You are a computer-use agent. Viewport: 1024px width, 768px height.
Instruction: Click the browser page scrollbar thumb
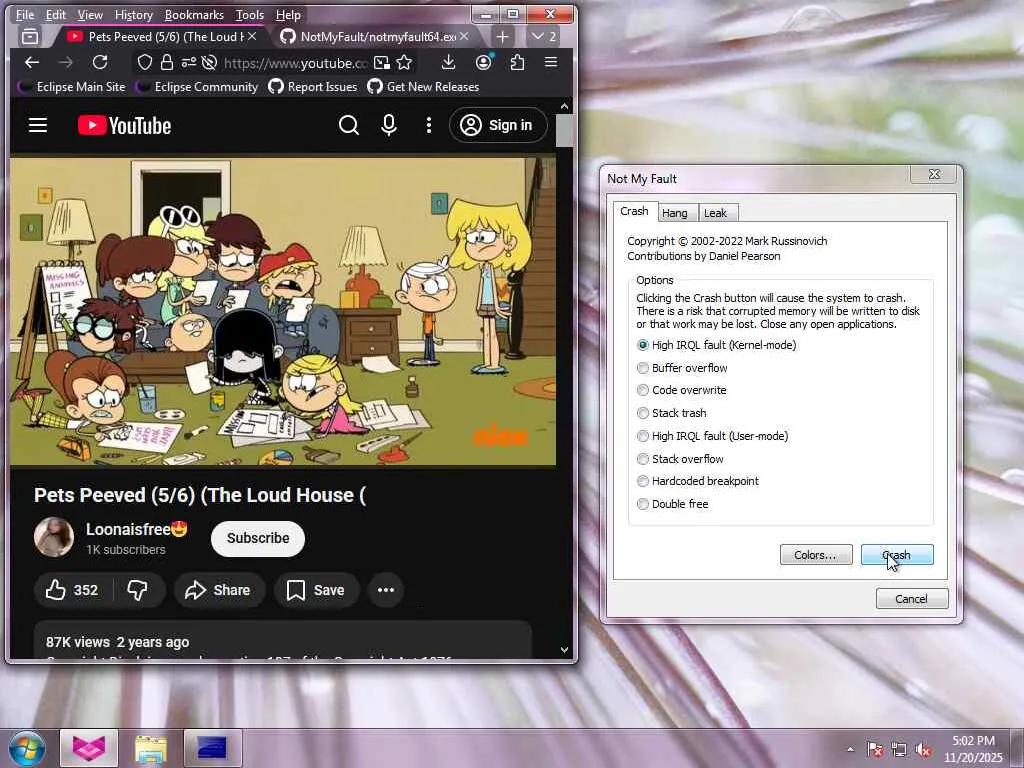(564, 131)
